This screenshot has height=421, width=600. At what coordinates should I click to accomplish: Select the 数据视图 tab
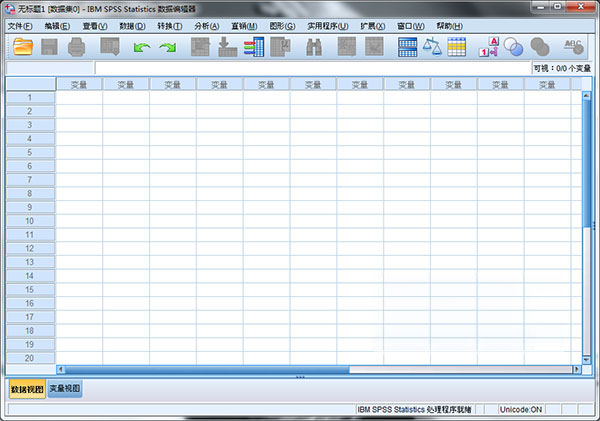(27, 389)
